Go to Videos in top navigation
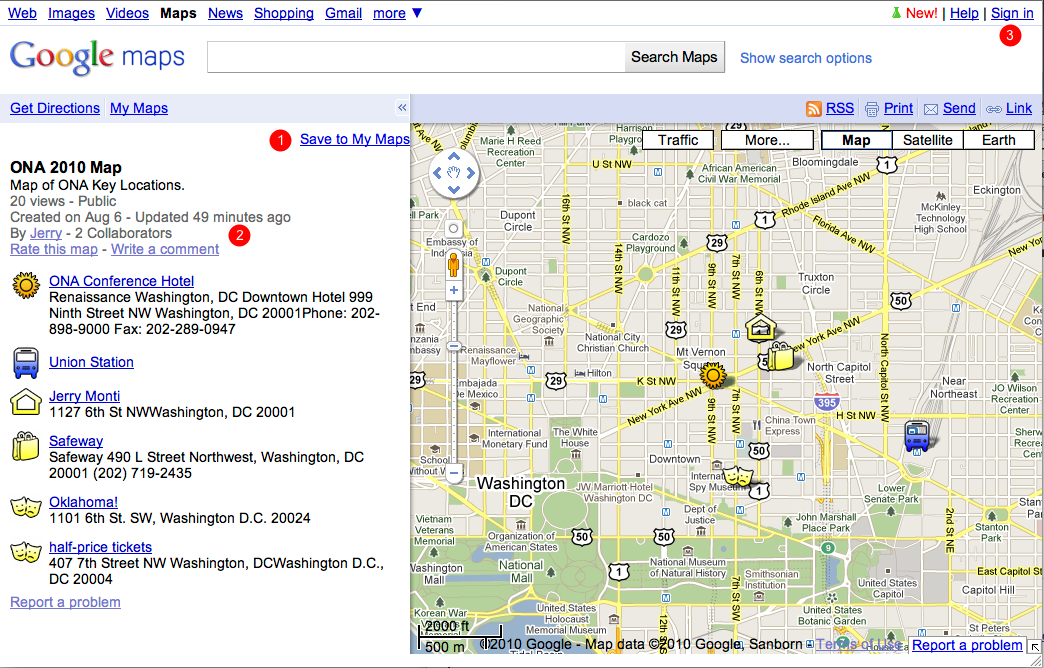Screen dimensions: 1044x668 click(127, 13)
